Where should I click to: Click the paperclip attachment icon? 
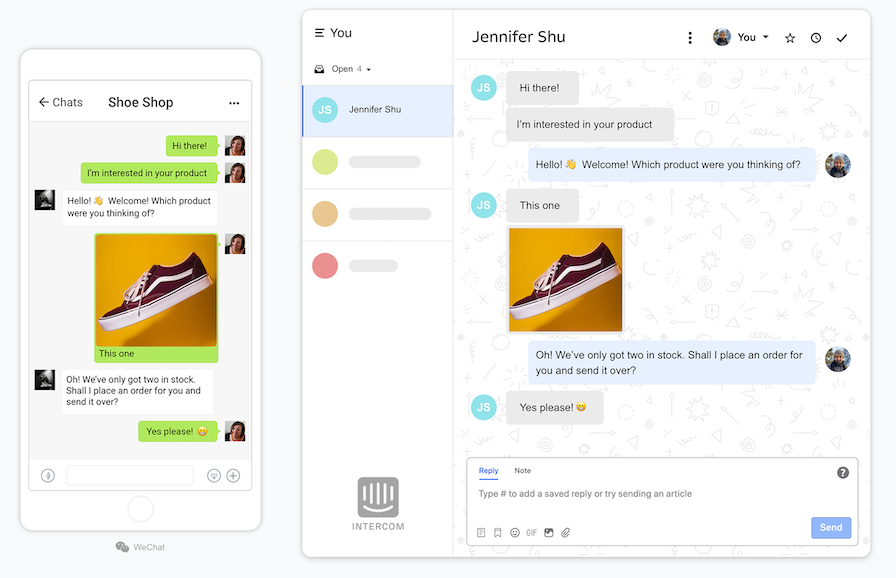click(565, 532)
